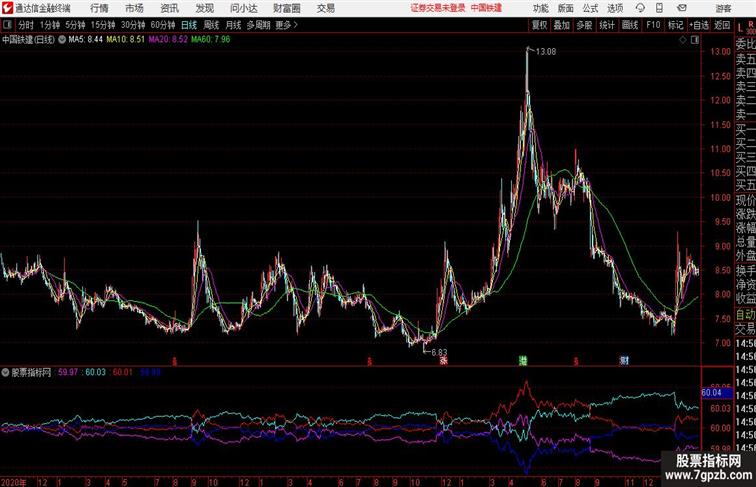Open the 版面 menu
Viewport: 756px width, 487px height.
tap(566, 8)
